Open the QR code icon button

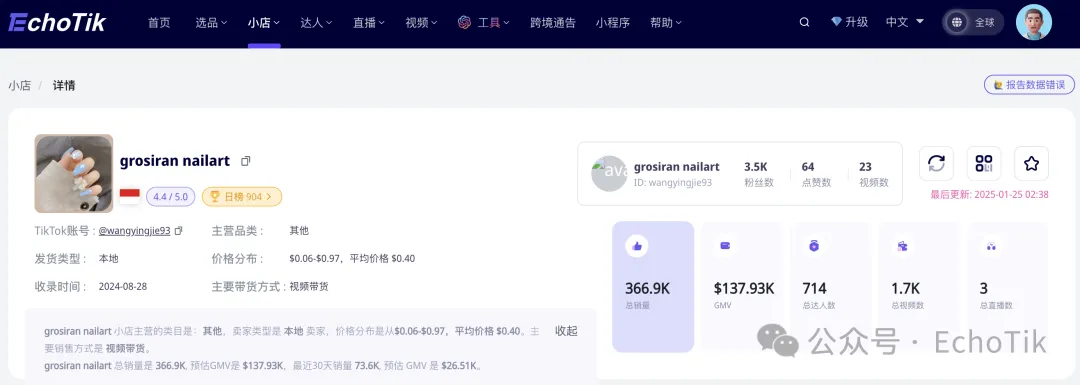[x=984, y=163]
